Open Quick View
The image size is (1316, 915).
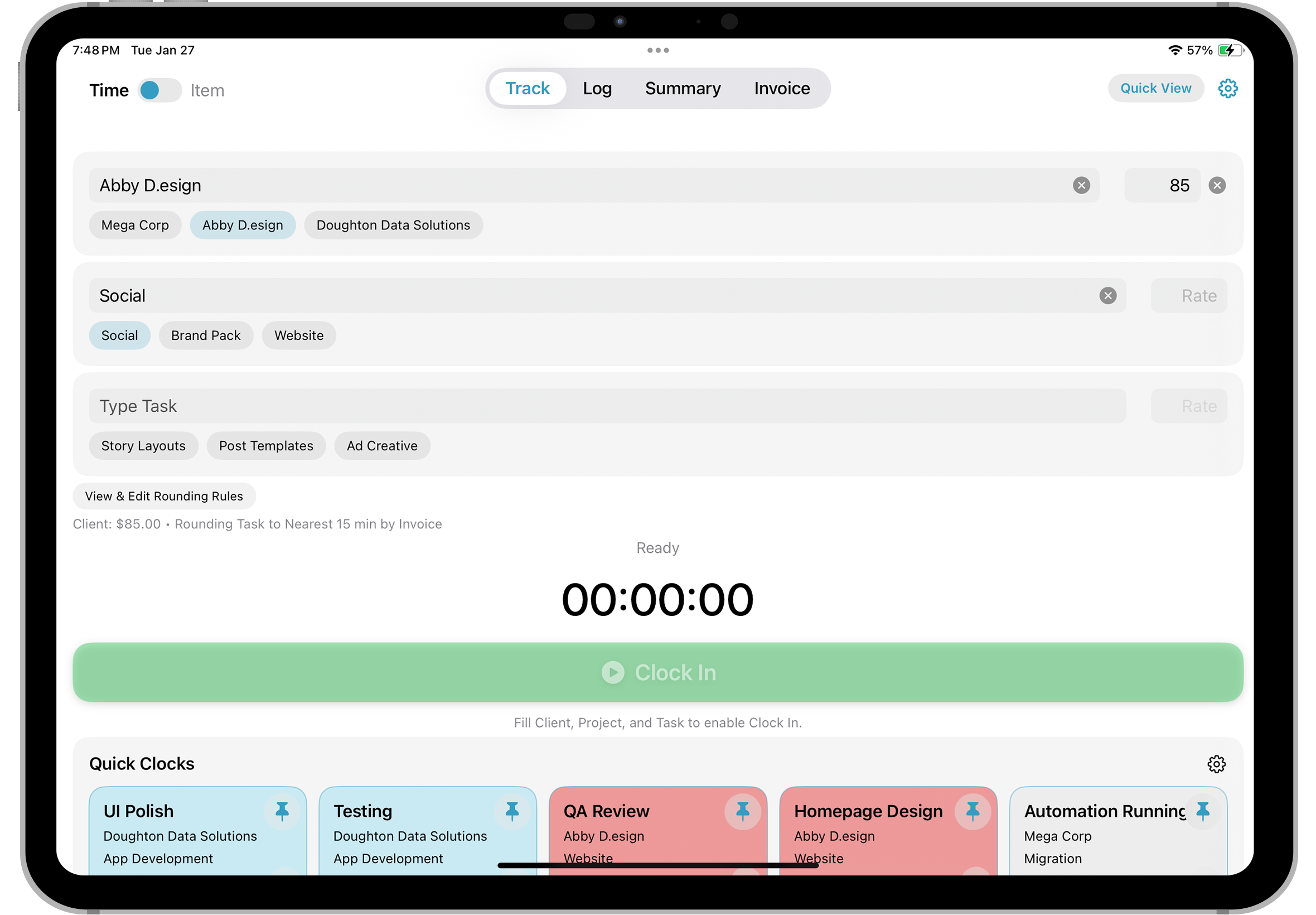coord(1155,88)
